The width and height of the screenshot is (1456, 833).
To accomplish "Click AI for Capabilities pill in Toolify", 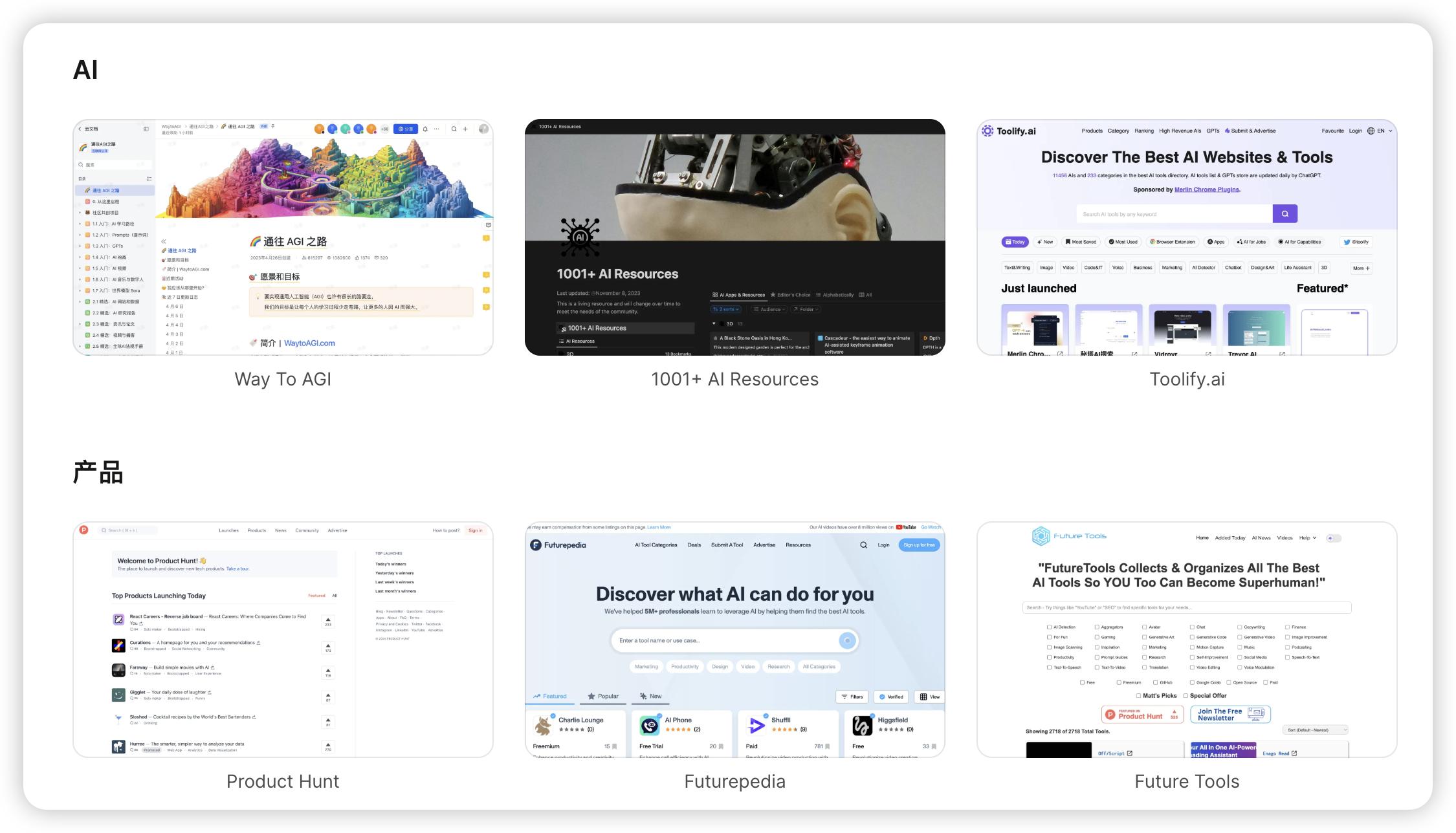I will [x=1299, y=242].
